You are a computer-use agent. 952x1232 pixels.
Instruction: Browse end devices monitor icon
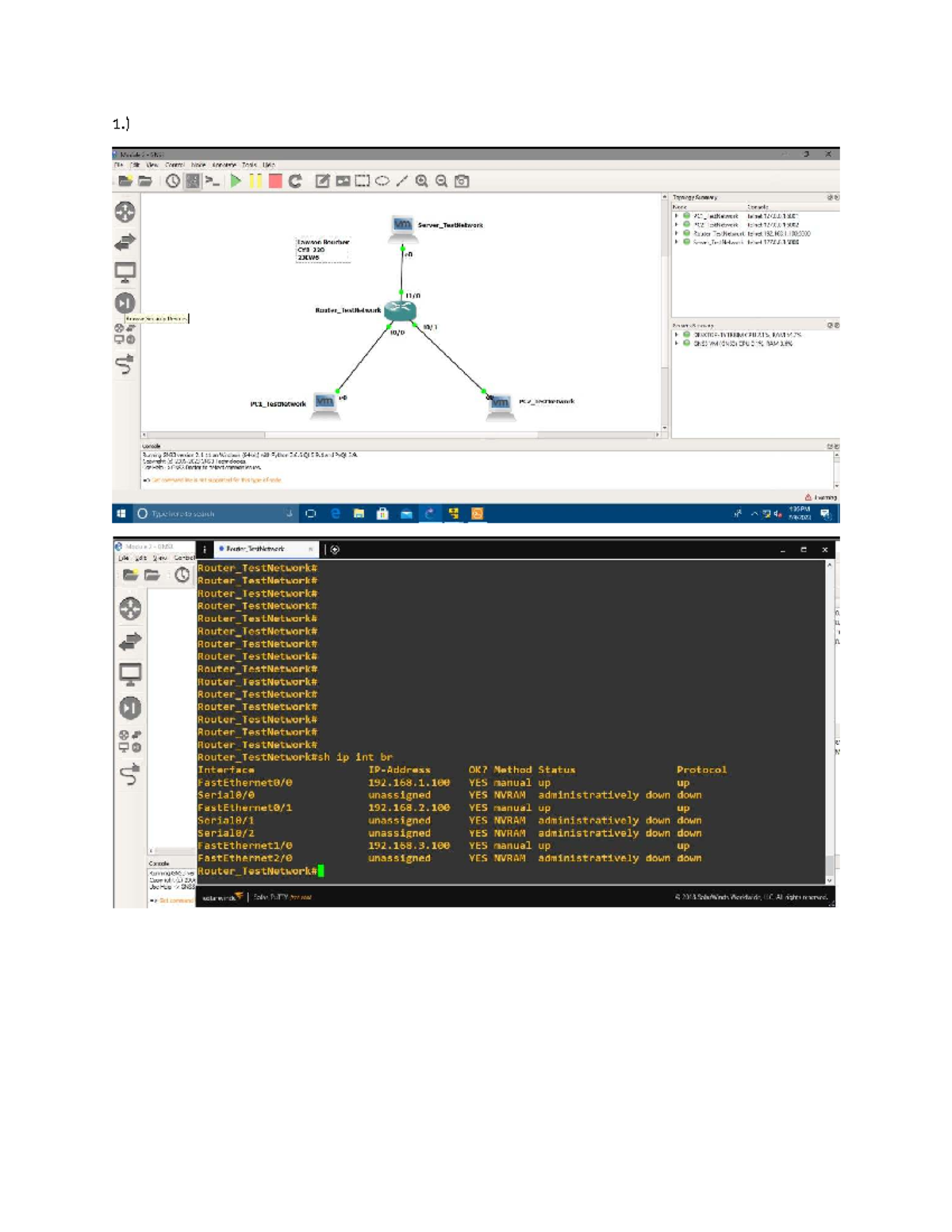click(x=125, y=272)
